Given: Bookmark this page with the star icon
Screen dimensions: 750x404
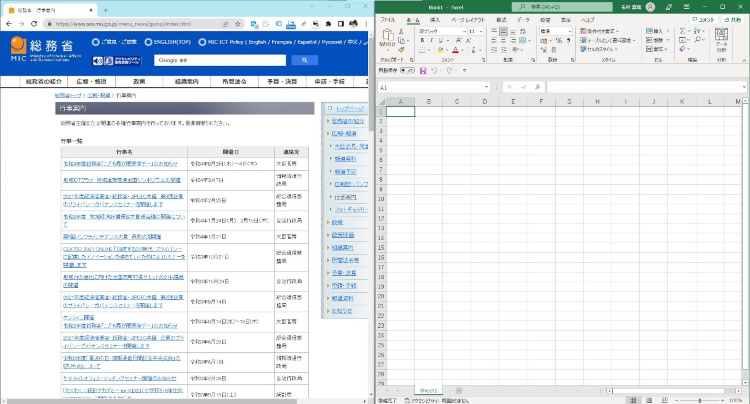Looking at the screenshot, I should [238, 23].
